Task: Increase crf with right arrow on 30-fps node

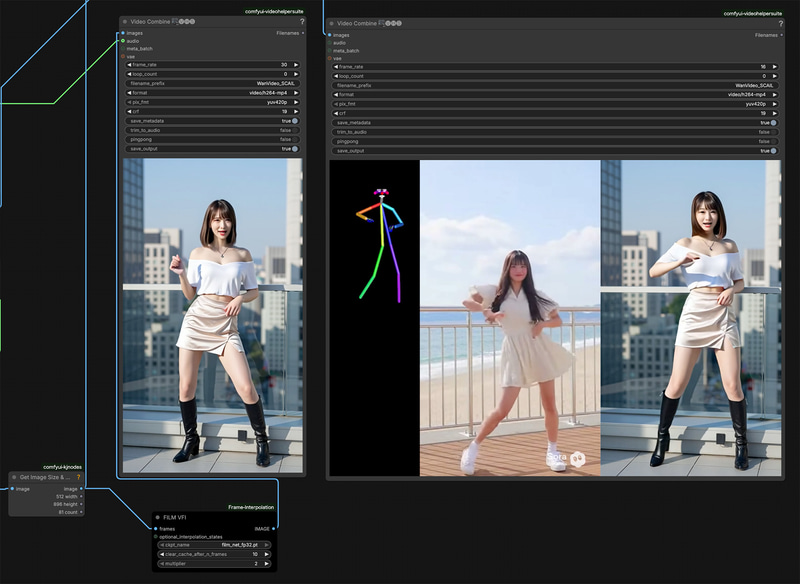Action: tap(296, 111)
